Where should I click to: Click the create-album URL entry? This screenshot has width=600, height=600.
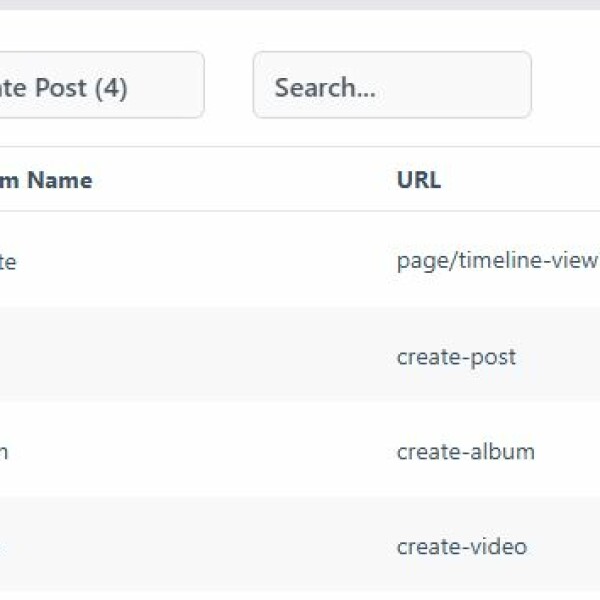[465, 451]
